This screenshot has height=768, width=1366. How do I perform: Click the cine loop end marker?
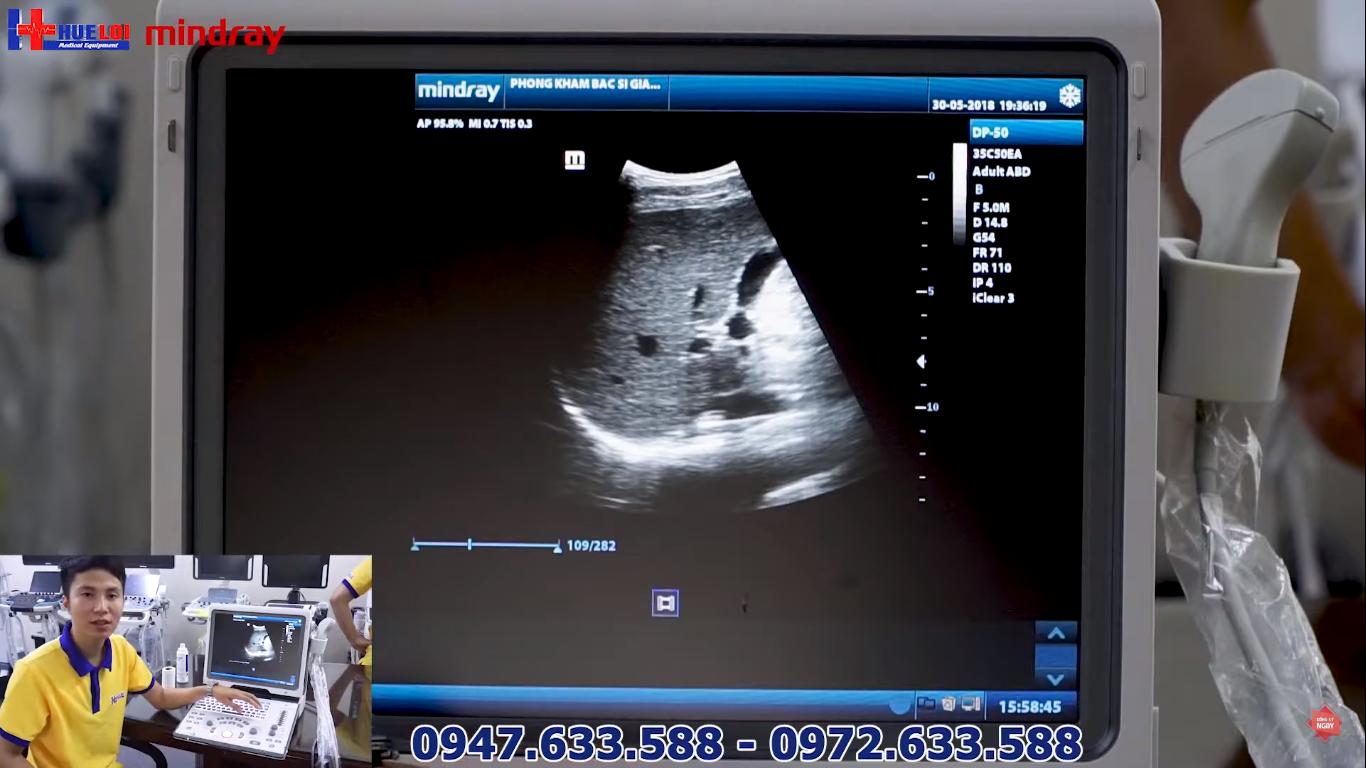(x=557, y=545)
